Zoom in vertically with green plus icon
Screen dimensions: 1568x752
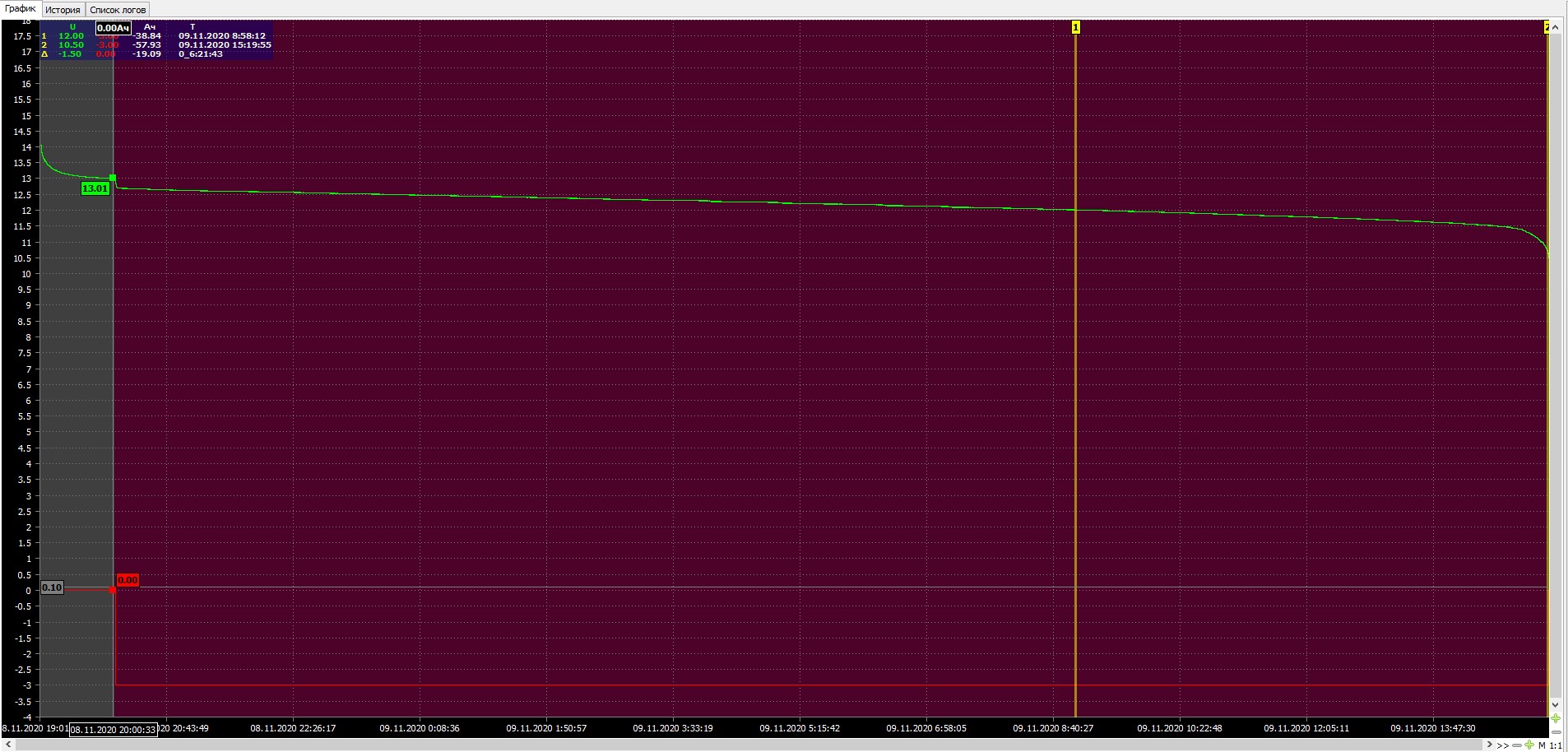click(1556, 718)
